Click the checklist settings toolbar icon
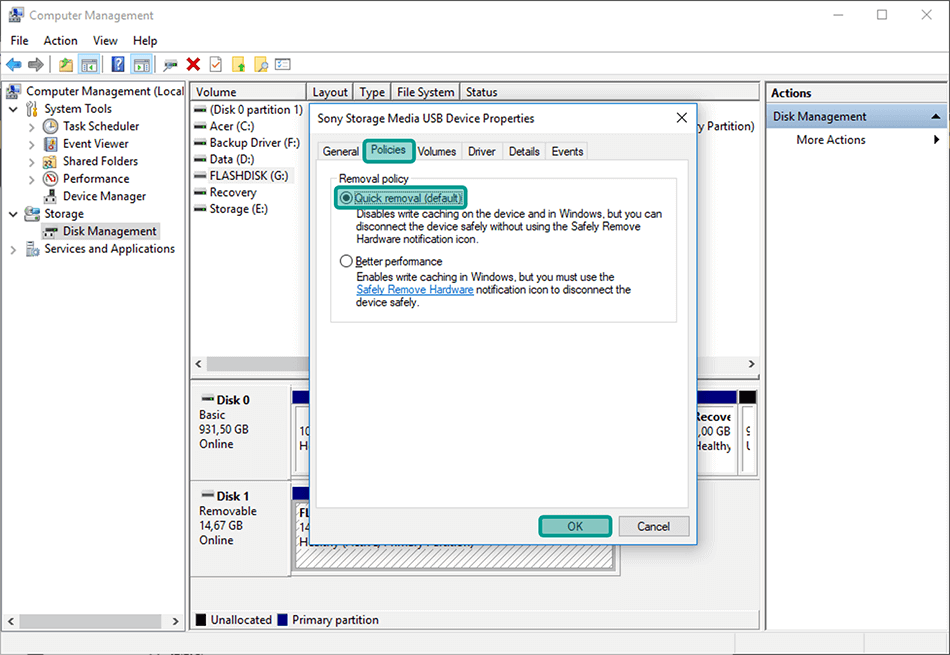The image size is (950, 655). (x=283, y=64)
